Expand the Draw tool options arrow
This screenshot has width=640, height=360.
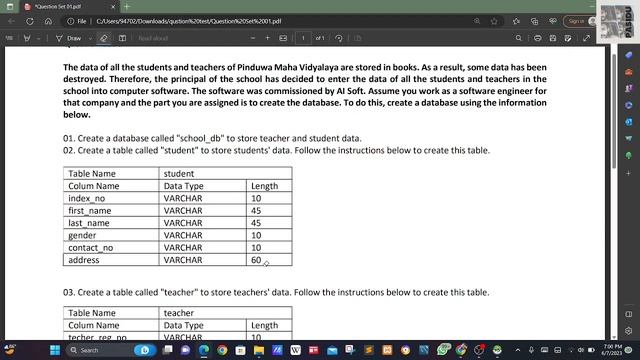click(x=90, y=38)
